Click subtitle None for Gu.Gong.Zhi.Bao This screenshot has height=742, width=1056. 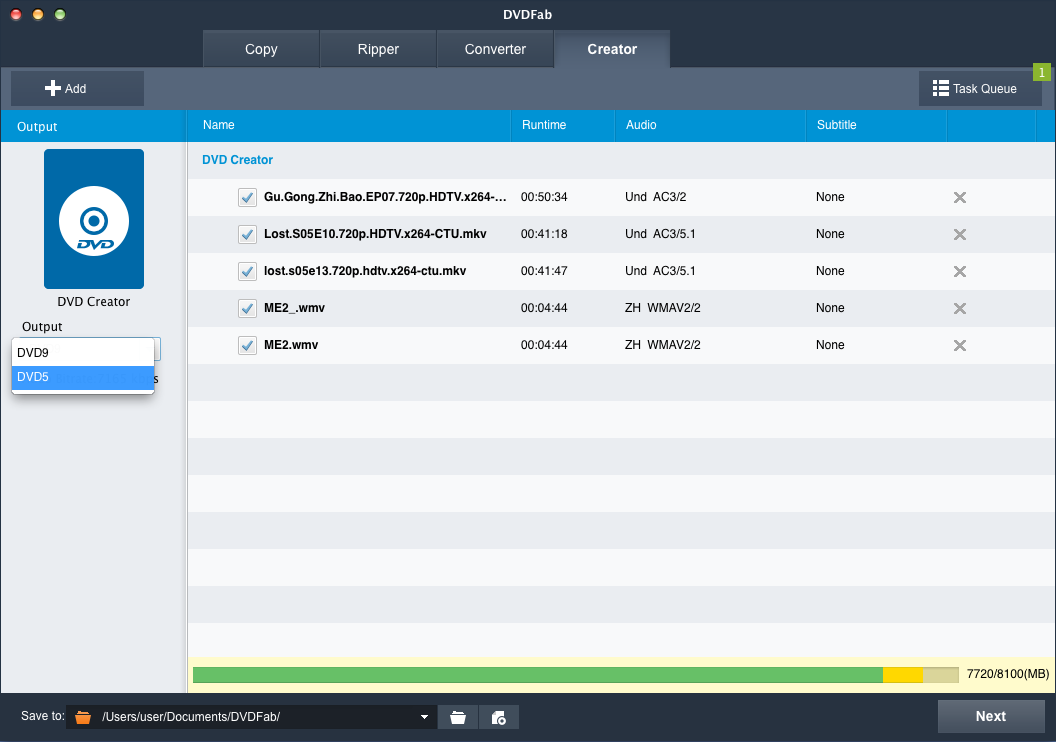pos(830,197)
